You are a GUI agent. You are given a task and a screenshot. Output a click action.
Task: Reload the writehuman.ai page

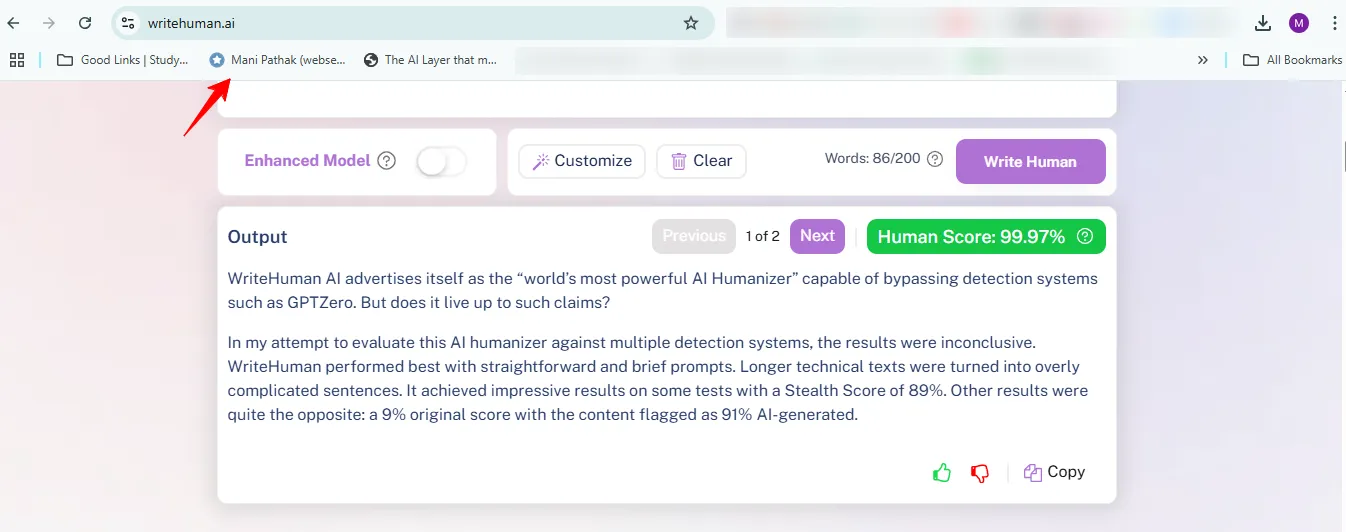pos(85,23)
